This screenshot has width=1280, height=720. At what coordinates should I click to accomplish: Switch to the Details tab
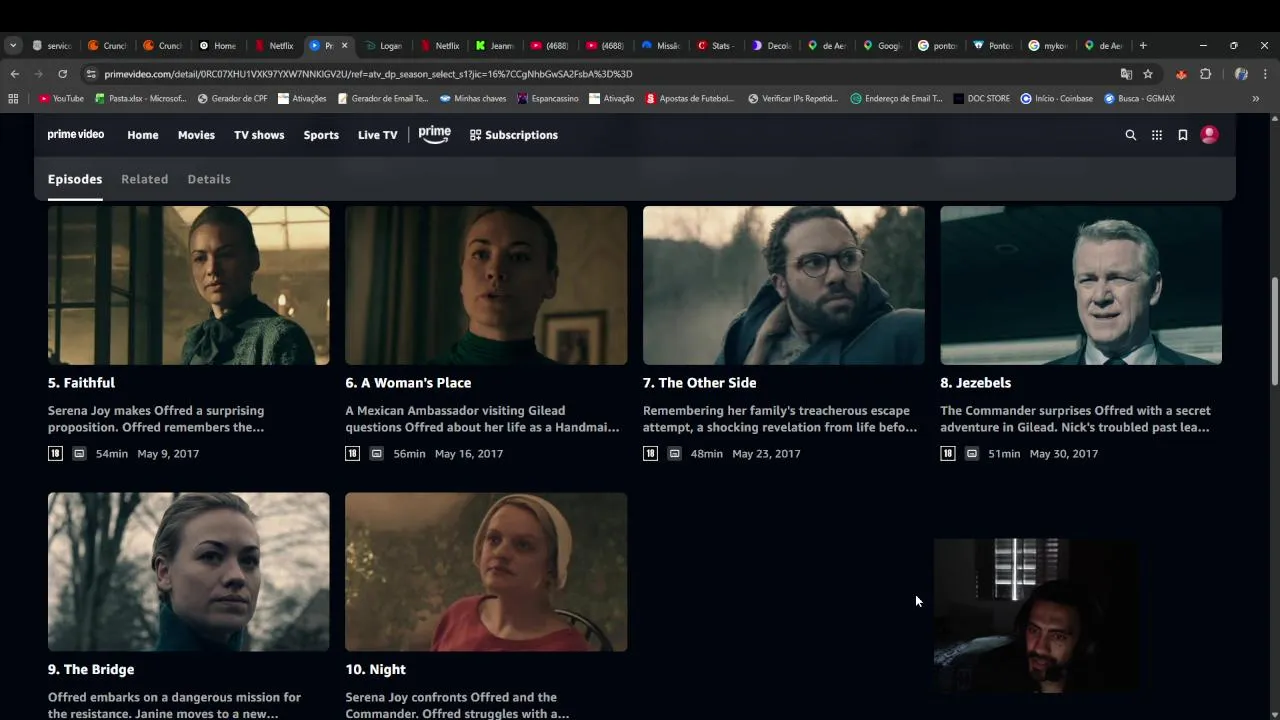(x=209, y=179)
